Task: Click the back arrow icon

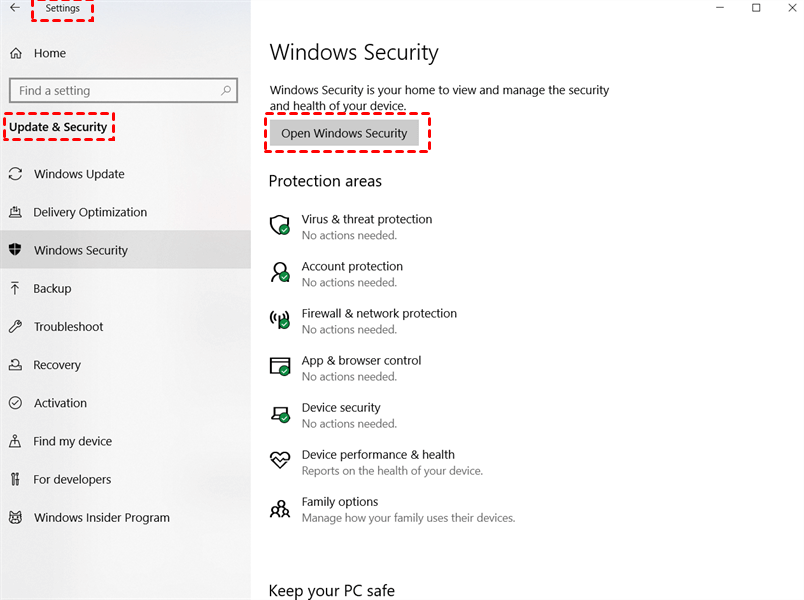Action: tap(15, 8)
